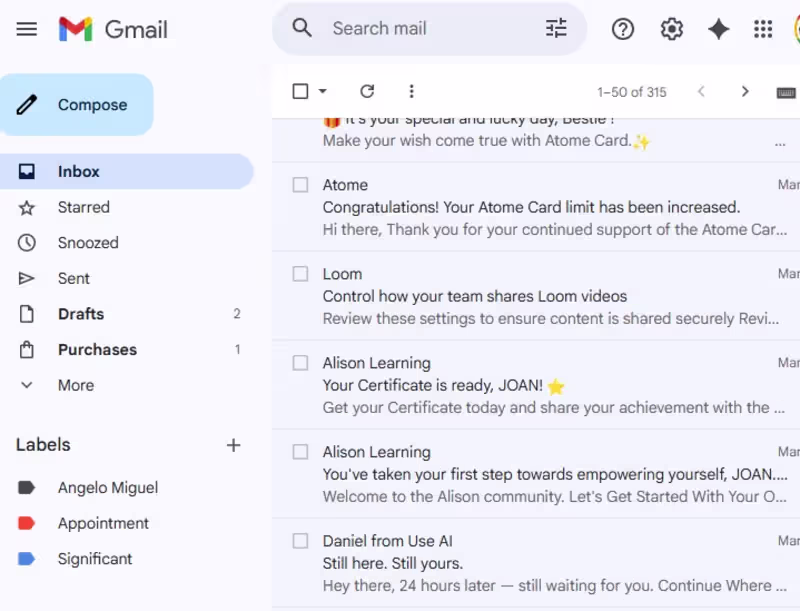Open Atome card limit increased email
800x611 pixels.
[536, 207]
